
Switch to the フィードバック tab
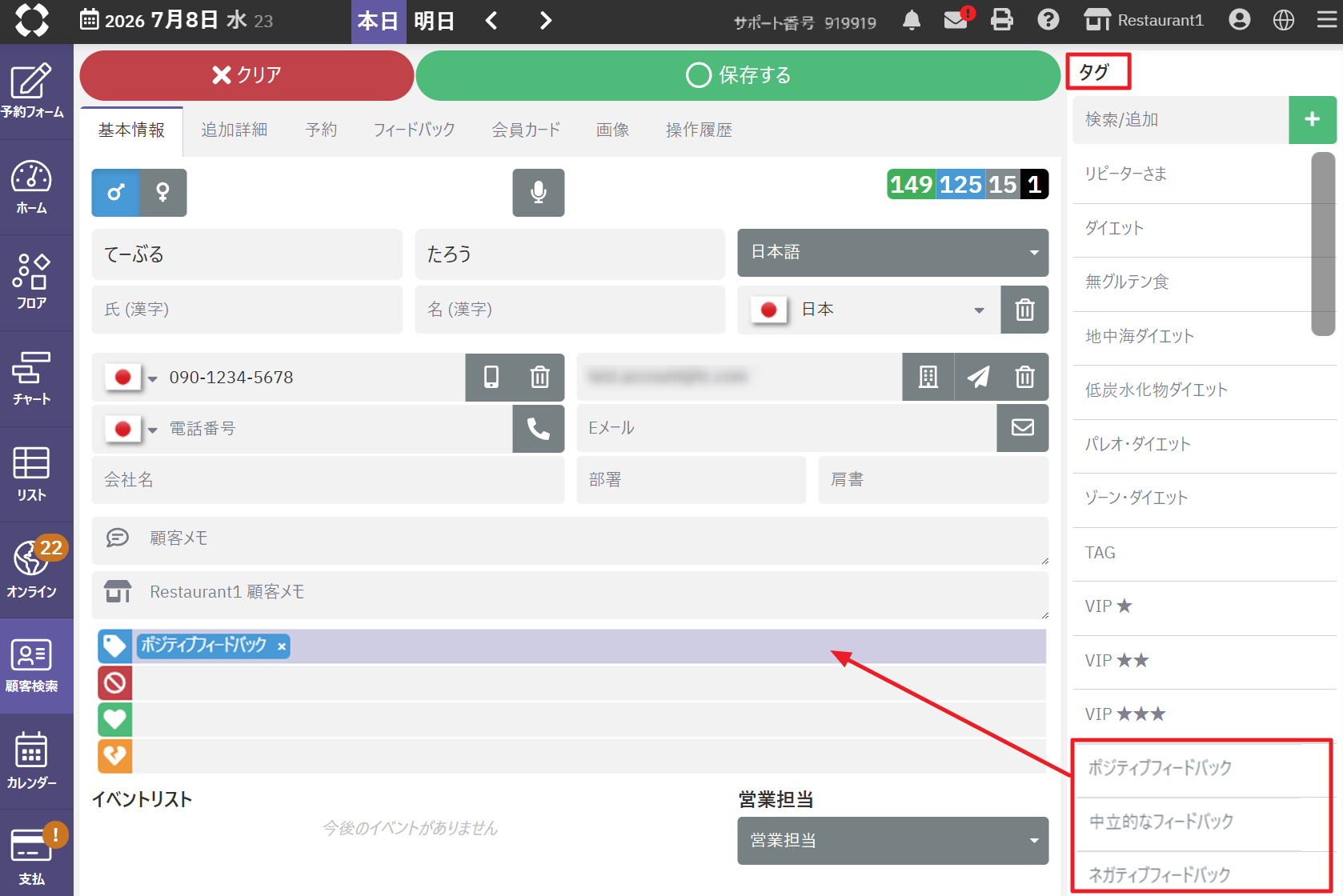tap(414, 130)
